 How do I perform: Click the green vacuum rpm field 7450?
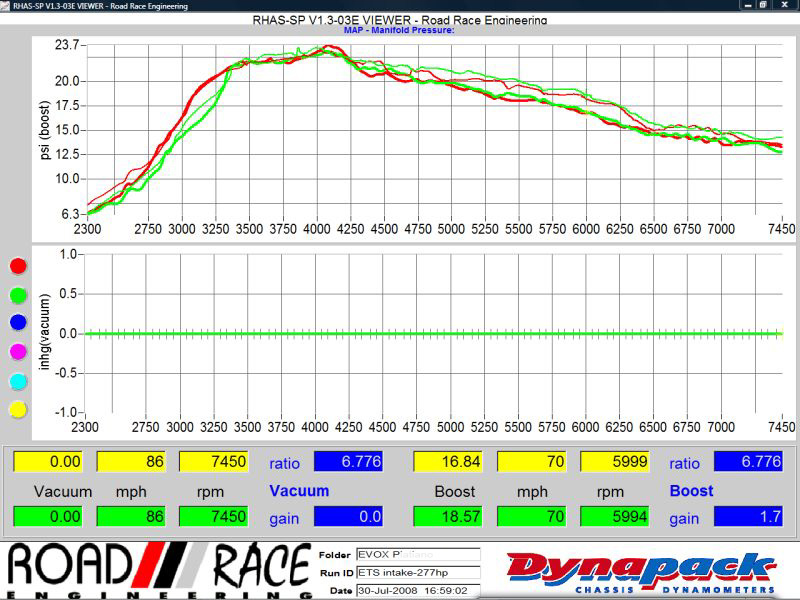[x=213, y=516]
